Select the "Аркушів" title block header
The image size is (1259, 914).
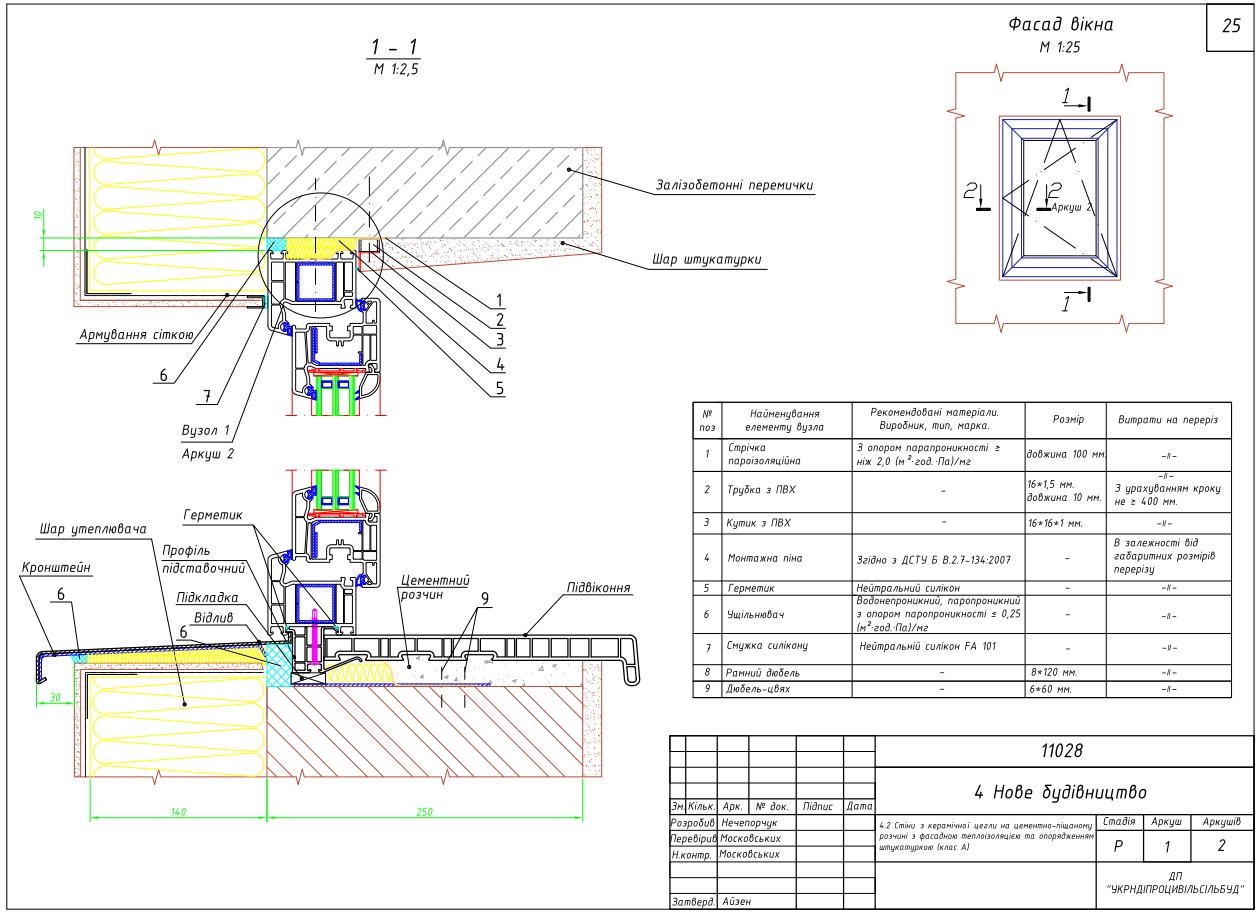(1221, 821)
